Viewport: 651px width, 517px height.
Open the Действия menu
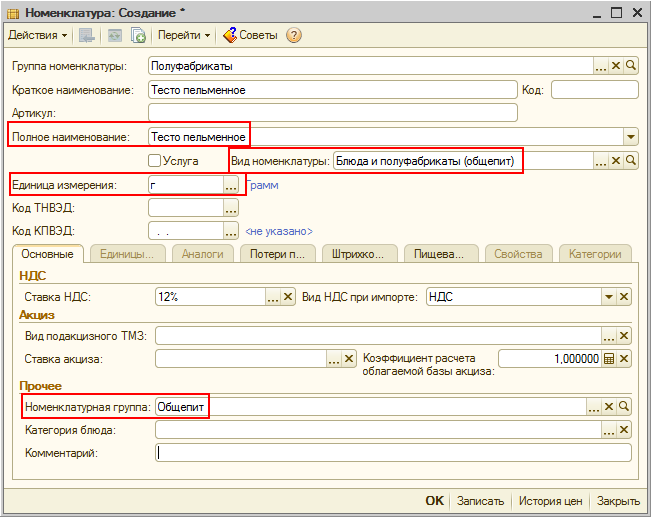(x=37, y=35)
